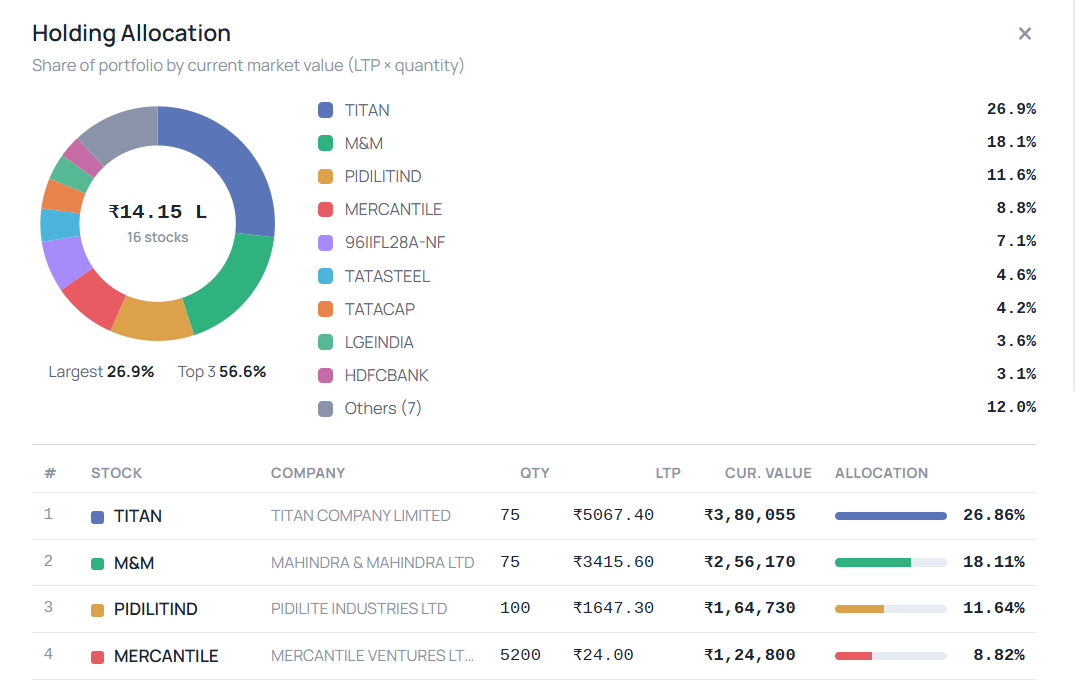Click the HDFCBANK pink legend swatch

pyautogui.click(x=326, y=375)
